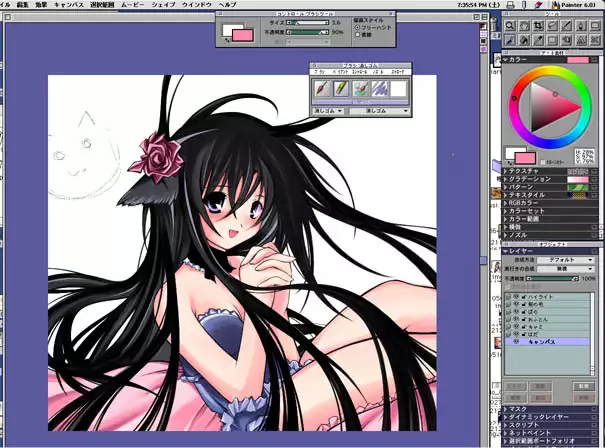Screen dimensions: 605x448
Task: Enable the 直線 radio button
Action: [356, 35]
